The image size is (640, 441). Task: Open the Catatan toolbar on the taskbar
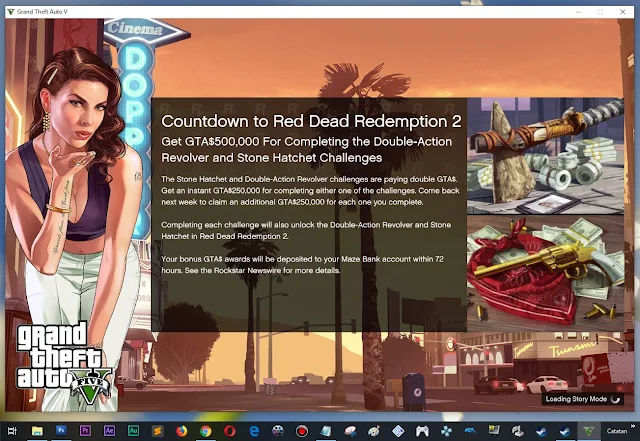616,431
